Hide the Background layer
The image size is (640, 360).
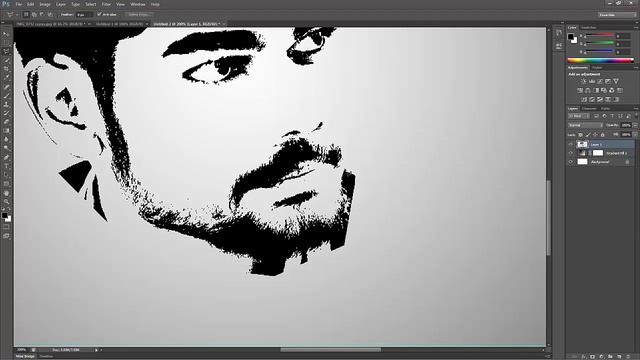click(571, 162)
